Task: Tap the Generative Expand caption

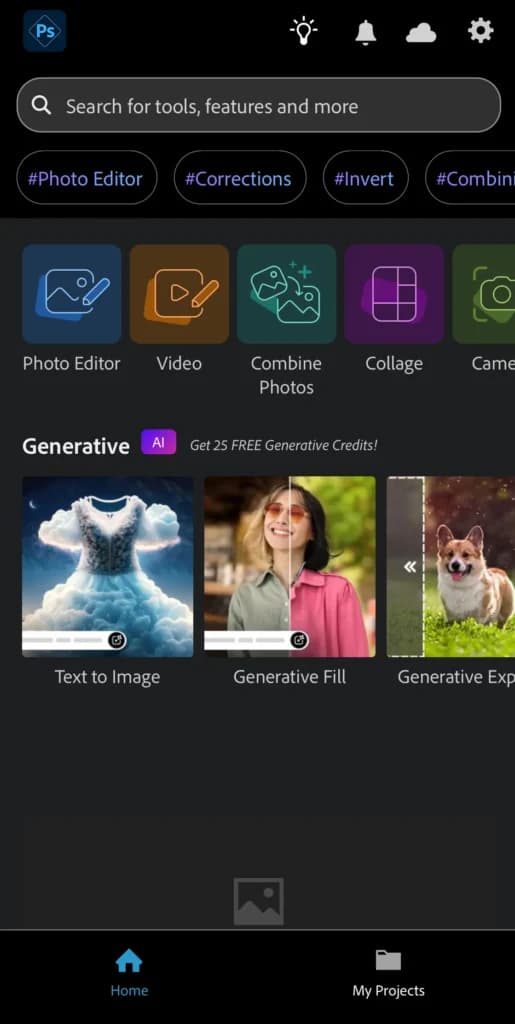Action: click(x=456, y=677)
